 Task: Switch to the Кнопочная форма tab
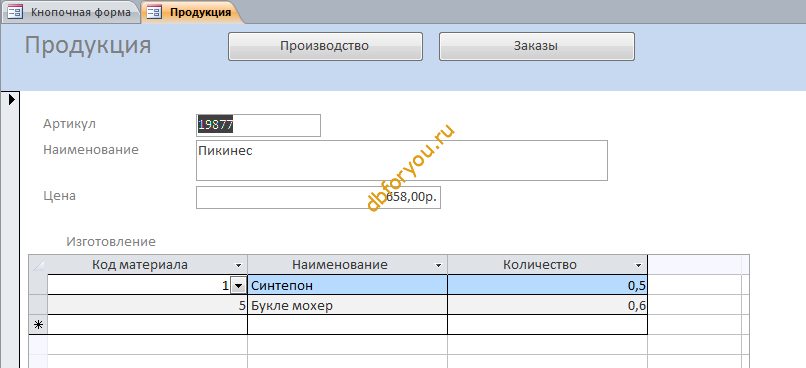click(70, 12)
